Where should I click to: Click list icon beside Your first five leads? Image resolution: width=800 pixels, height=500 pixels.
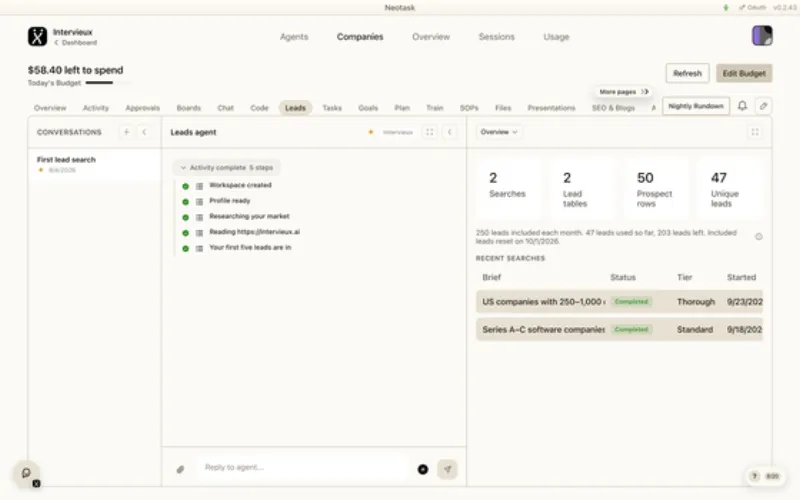199,248
